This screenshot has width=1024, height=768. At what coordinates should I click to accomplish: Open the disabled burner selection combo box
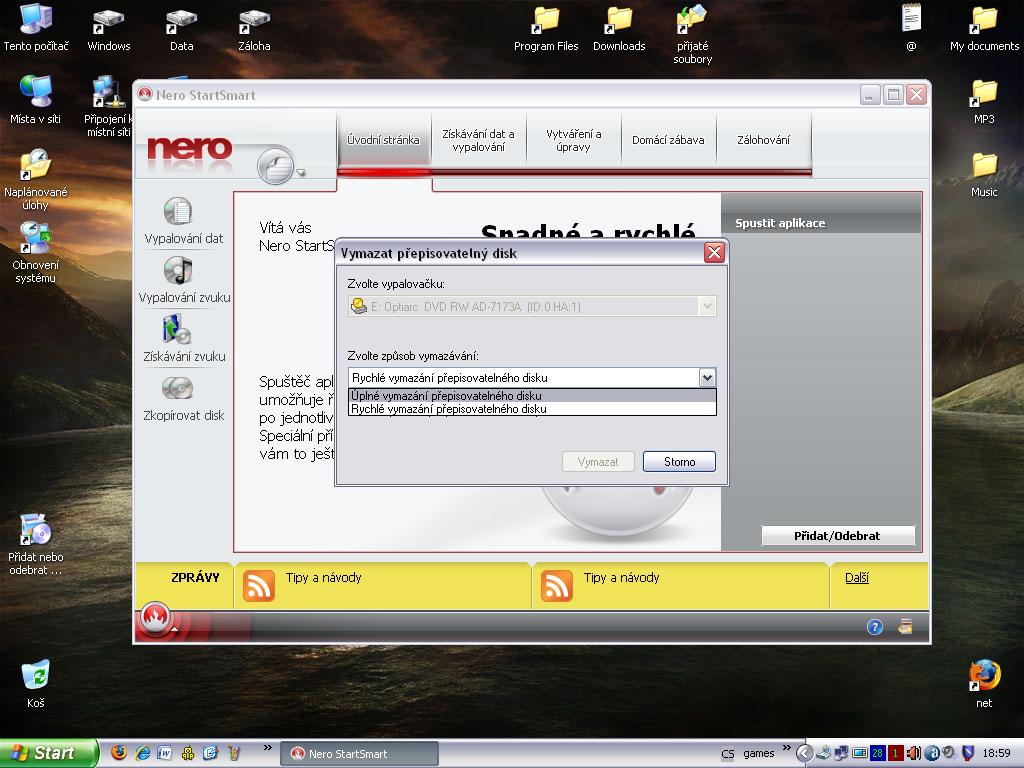[532, 306]
